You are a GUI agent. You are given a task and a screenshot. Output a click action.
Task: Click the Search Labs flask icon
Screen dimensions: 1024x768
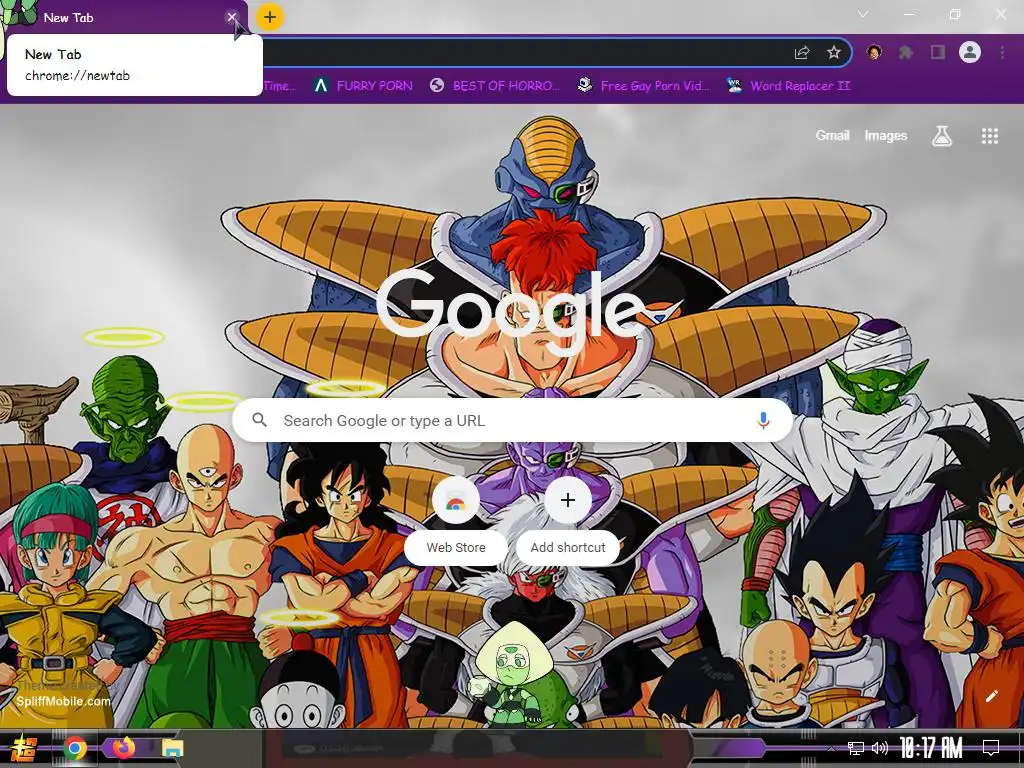[x=942, y=136]
